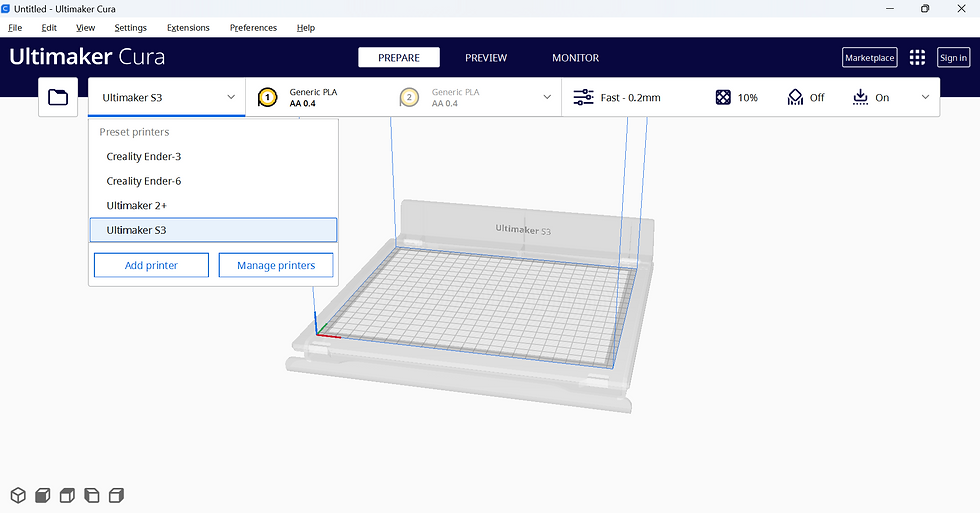Click the support Off icon
The height and width of the screenshot is (513, 980).
point(795,97)
